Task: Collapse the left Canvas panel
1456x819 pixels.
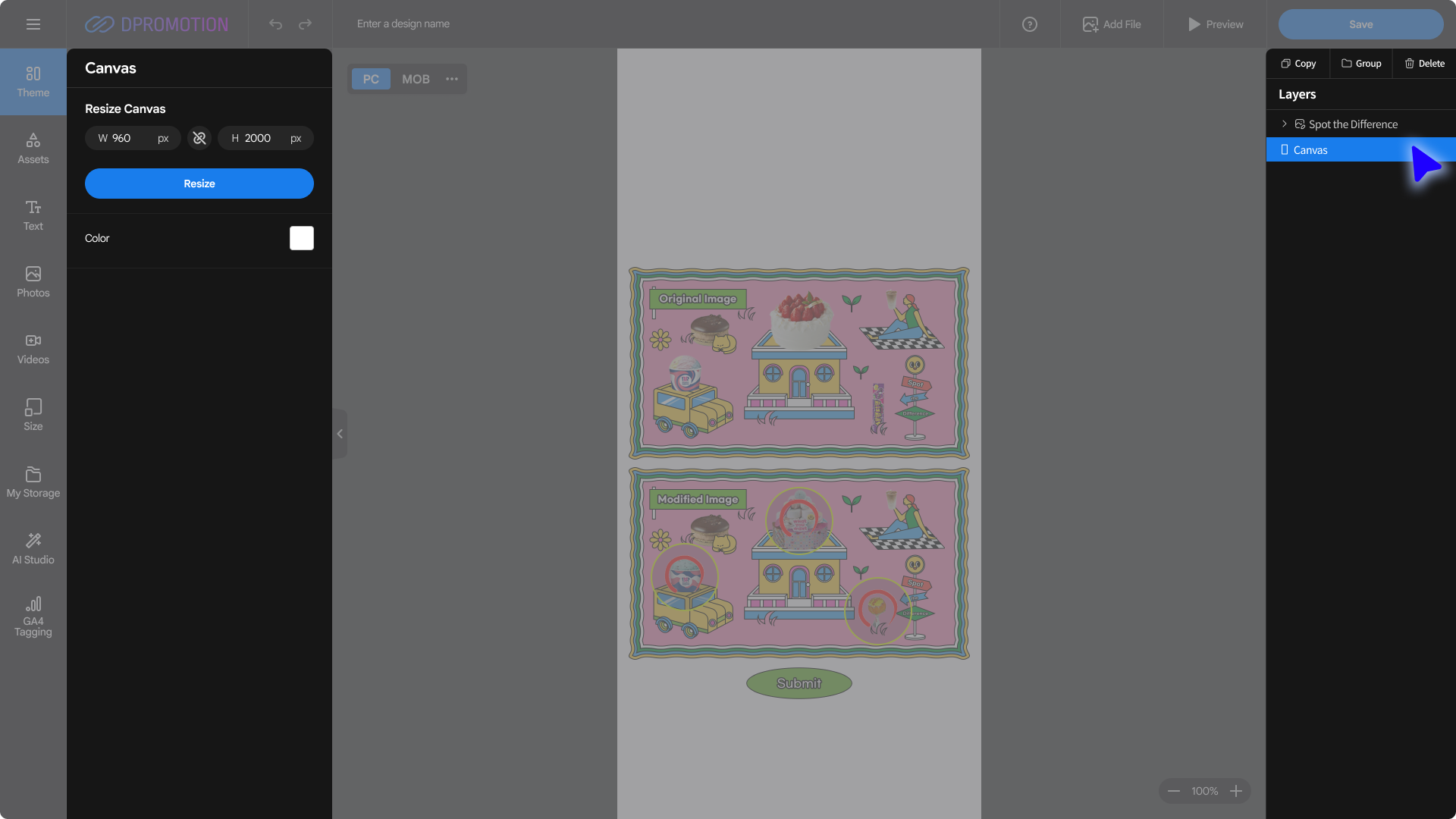Action: click(340, 434)
